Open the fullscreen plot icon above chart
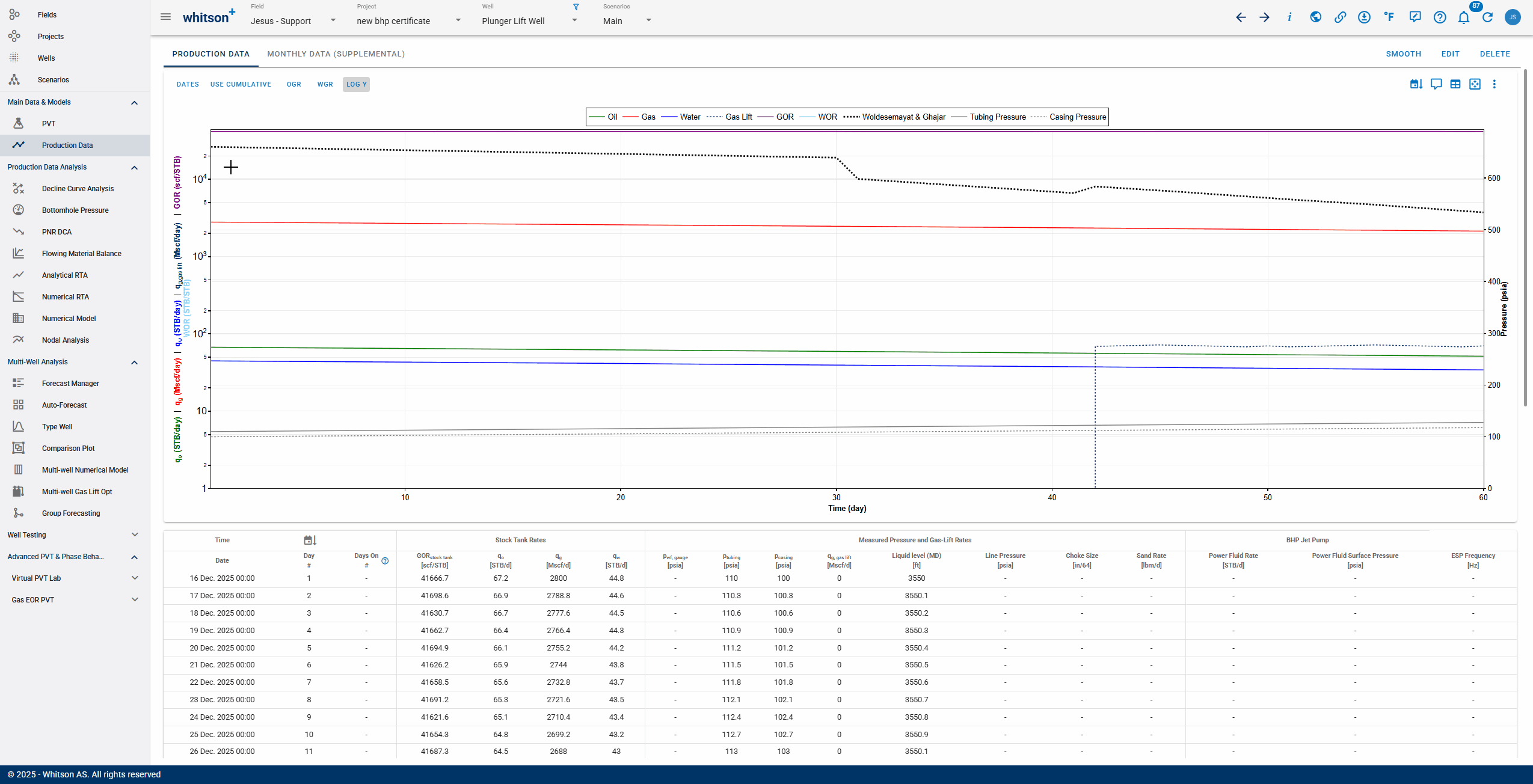This screenshot has height=784, width=1533. (1475, 84)
